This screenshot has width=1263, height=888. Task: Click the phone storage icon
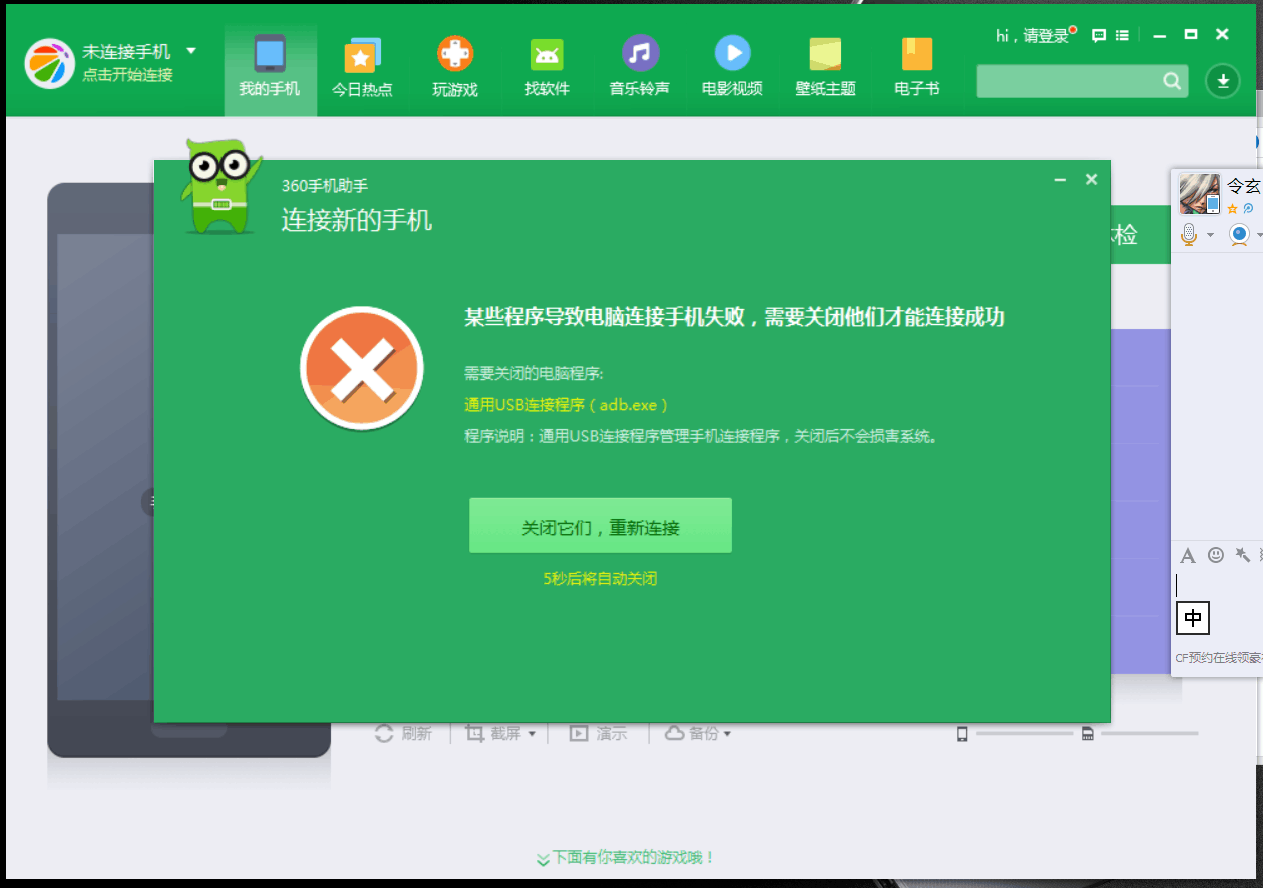tap(962, 734)
